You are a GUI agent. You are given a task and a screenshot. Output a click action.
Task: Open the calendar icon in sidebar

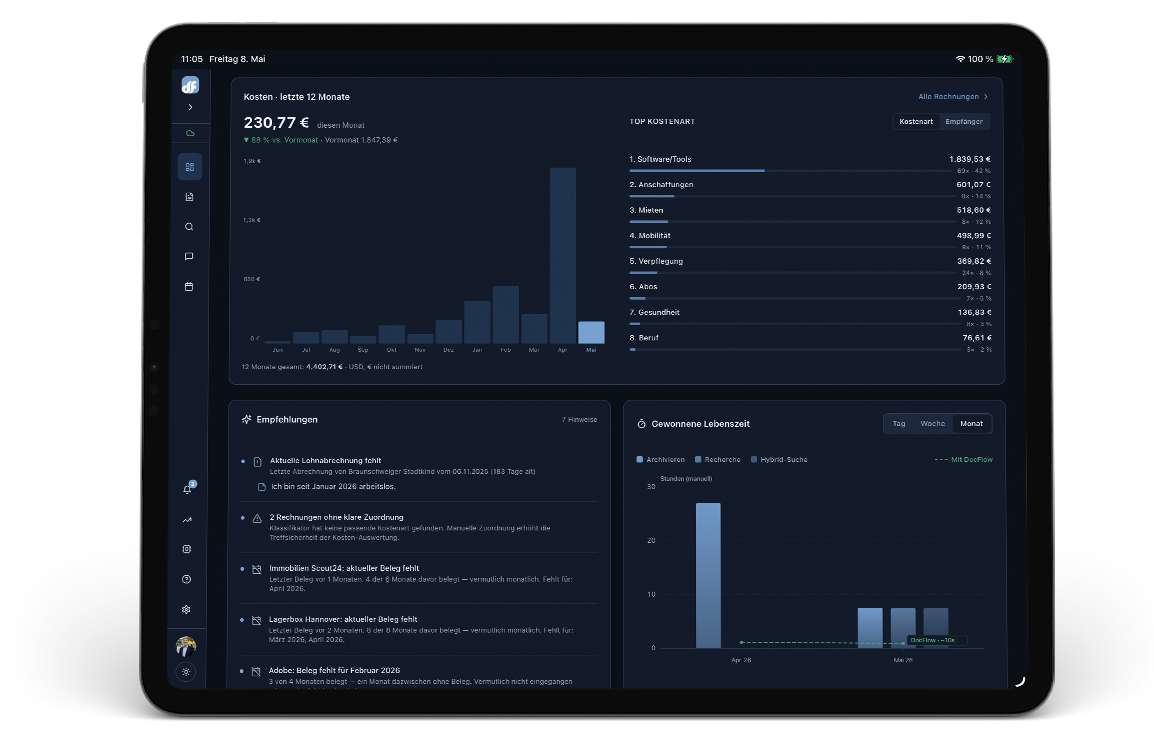click(189, 287)
